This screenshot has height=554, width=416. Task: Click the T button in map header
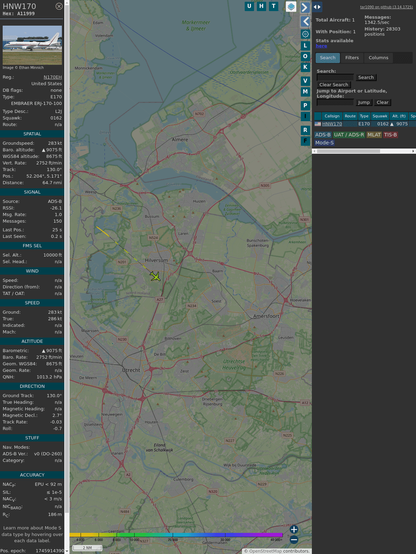(x=273, y=6)
